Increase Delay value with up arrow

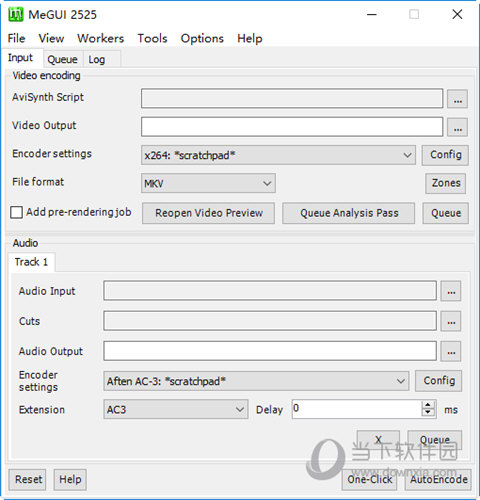click(428, 405)
